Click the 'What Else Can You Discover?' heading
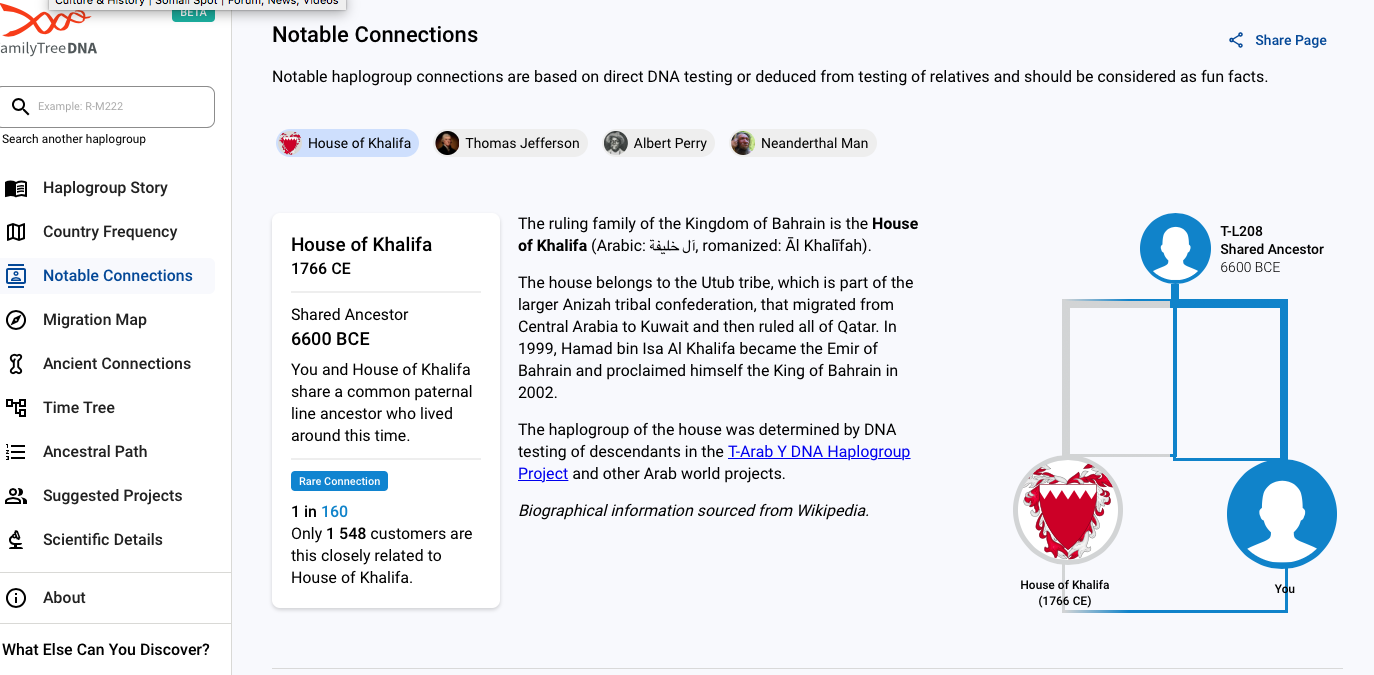 106,650
